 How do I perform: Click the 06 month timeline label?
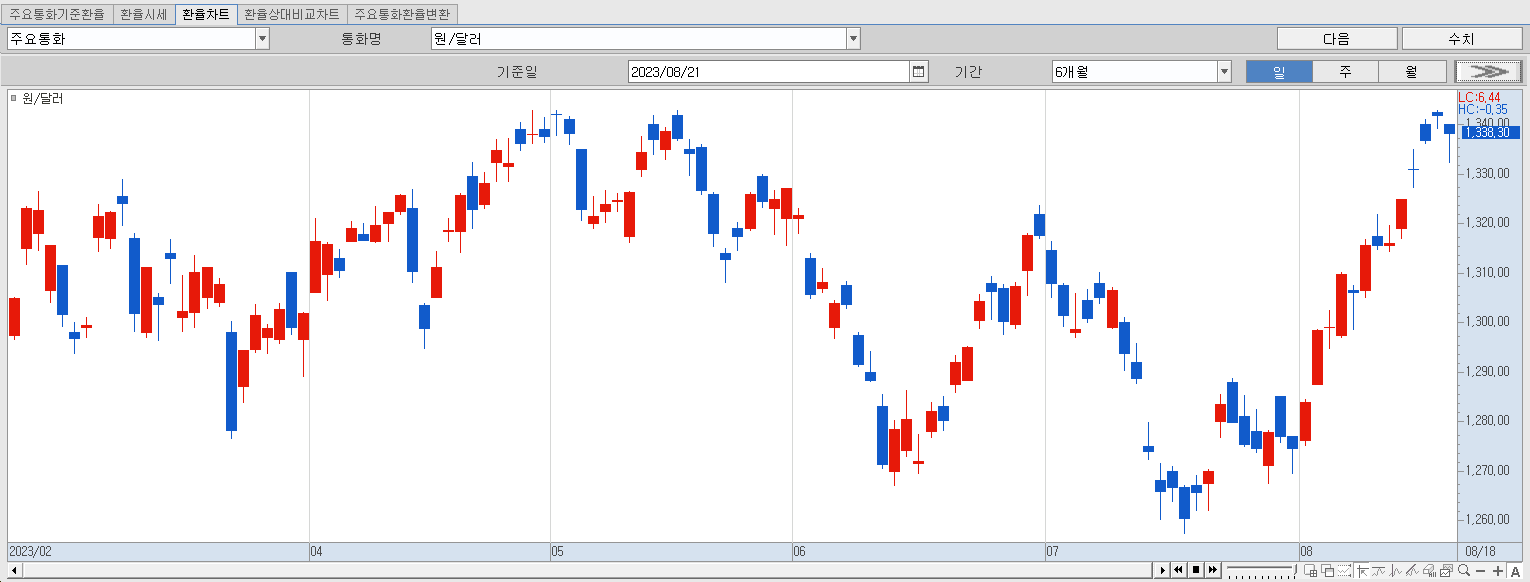tap(799, 551)
